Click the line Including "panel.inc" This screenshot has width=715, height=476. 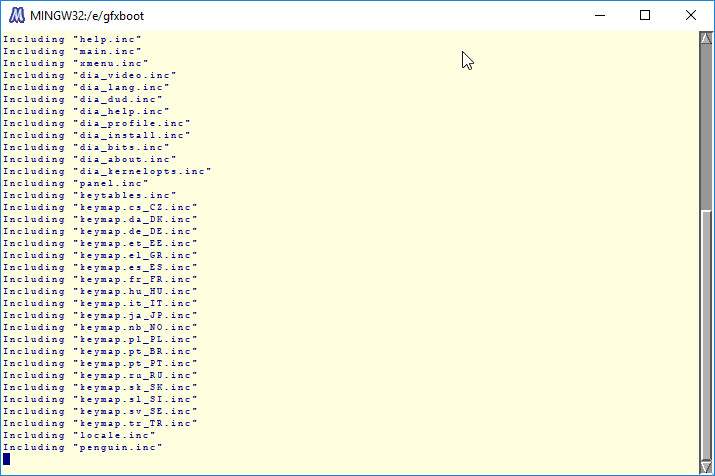tap(76, 183)
